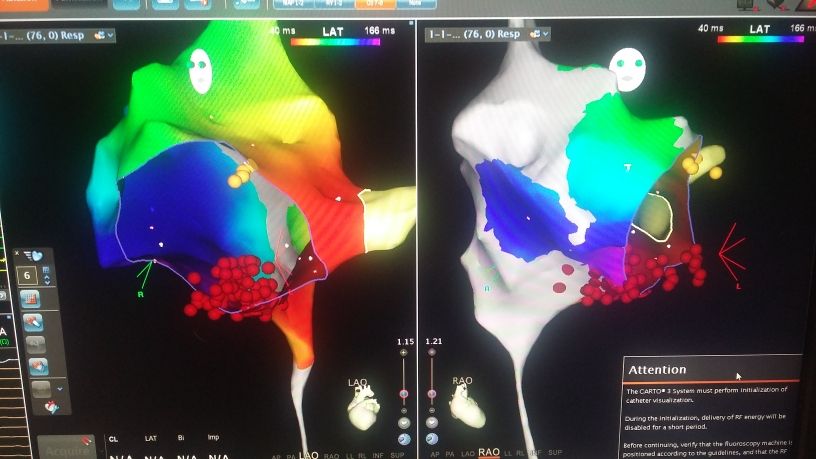
Task: Click the heart icon at tool panel bottom
Action: [52, 407]
